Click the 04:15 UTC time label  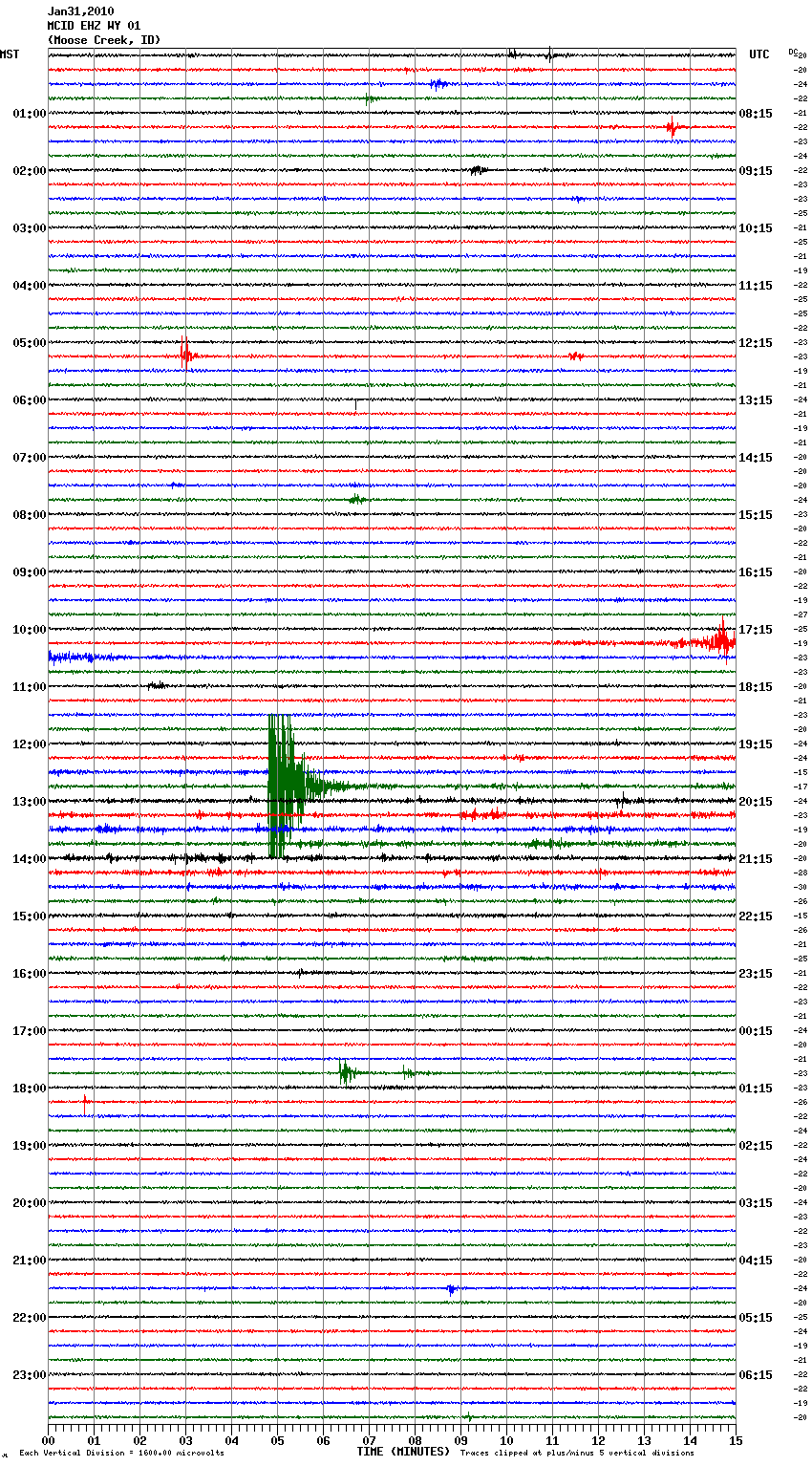pos(756,1261)
